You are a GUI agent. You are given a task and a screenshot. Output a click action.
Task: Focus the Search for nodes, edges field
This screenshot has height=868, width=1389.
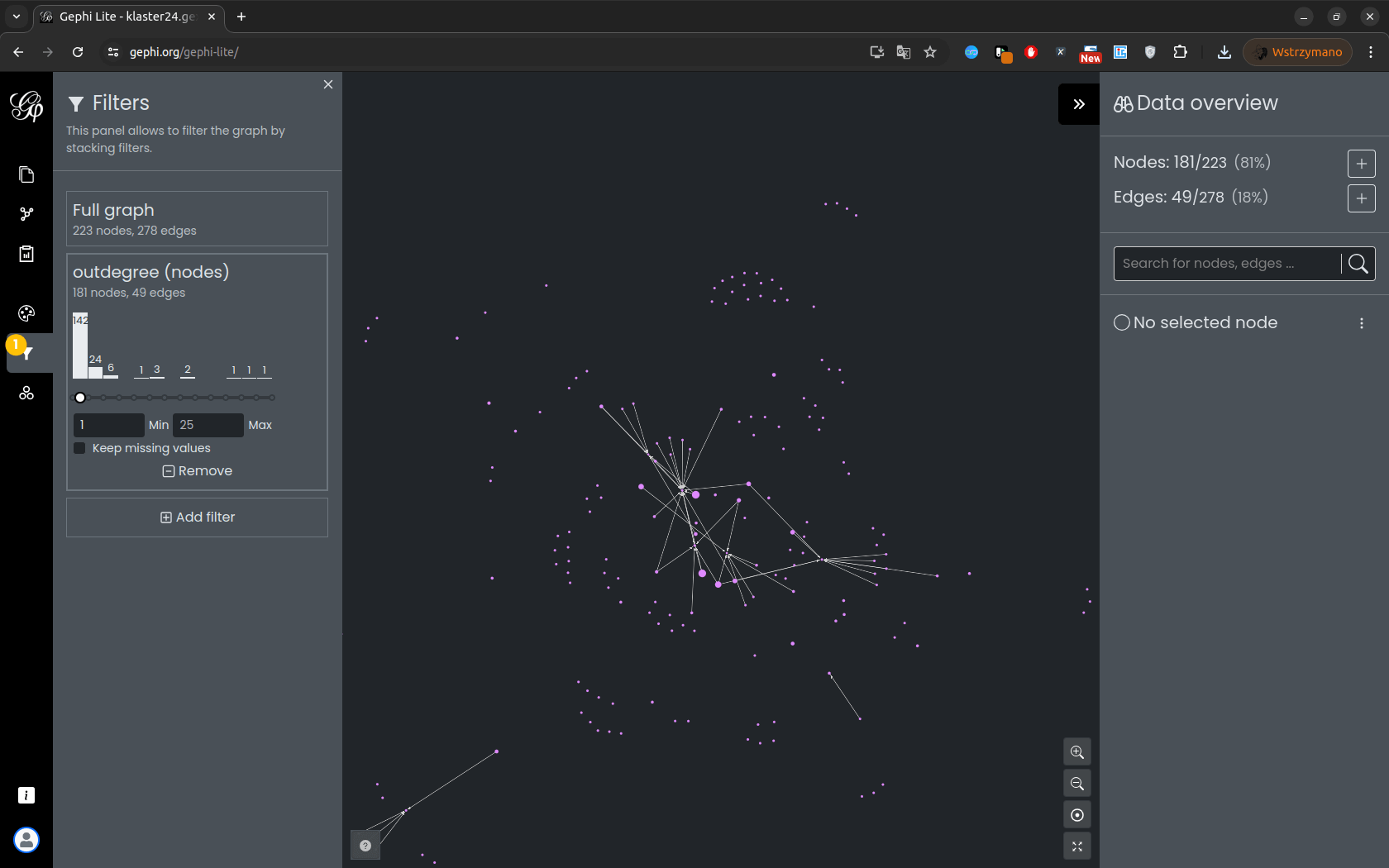pos(1227,264)
